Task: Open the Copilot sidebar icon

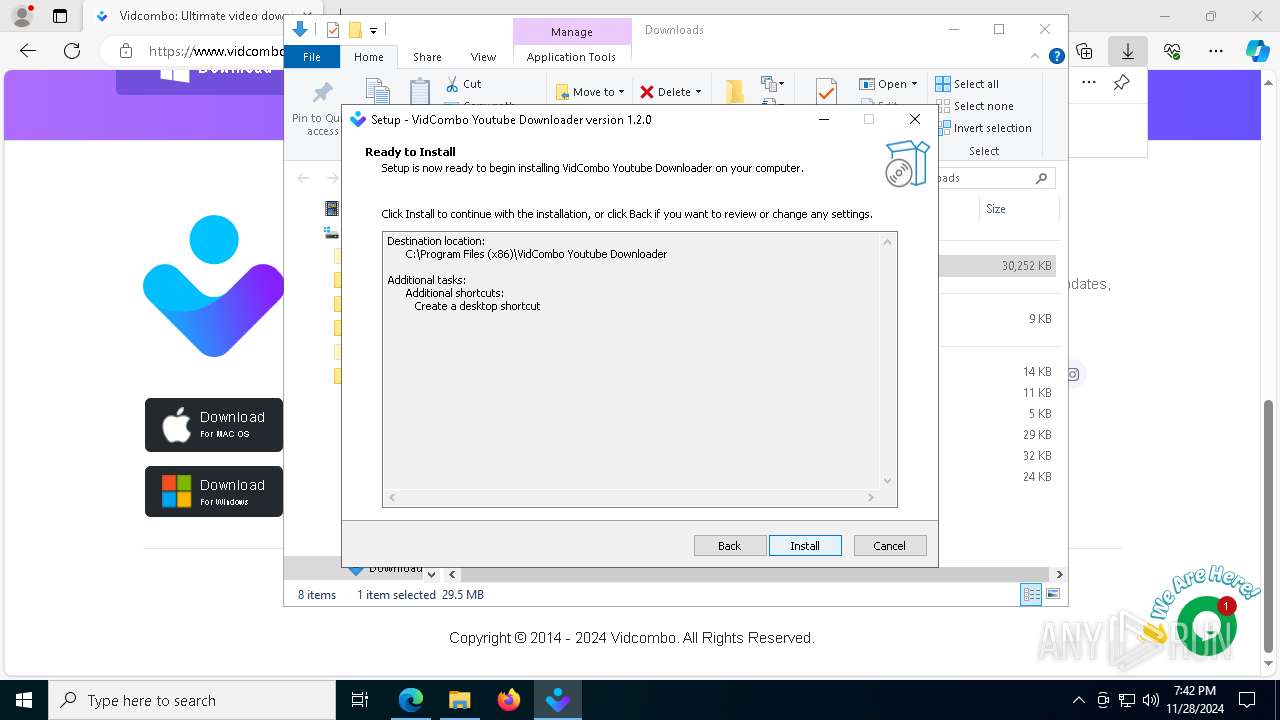Action: [x=1258, y=51]
